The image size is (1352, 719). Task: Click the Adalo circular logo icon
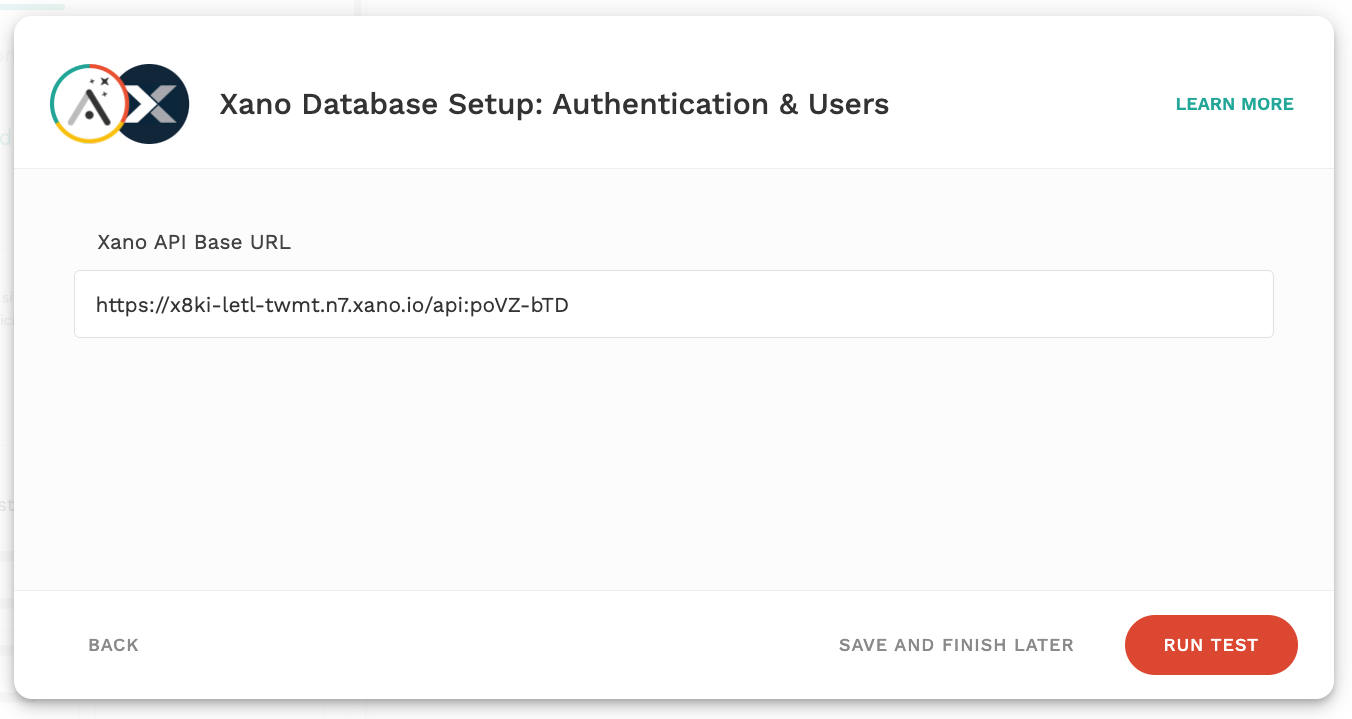click(x=88, y=104)
